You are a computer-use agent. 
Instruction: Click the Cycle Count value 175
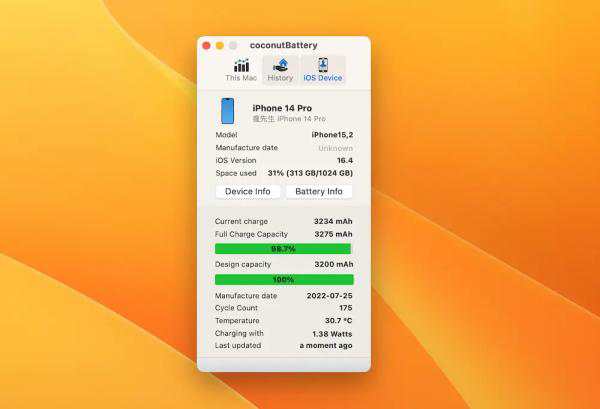346,308
